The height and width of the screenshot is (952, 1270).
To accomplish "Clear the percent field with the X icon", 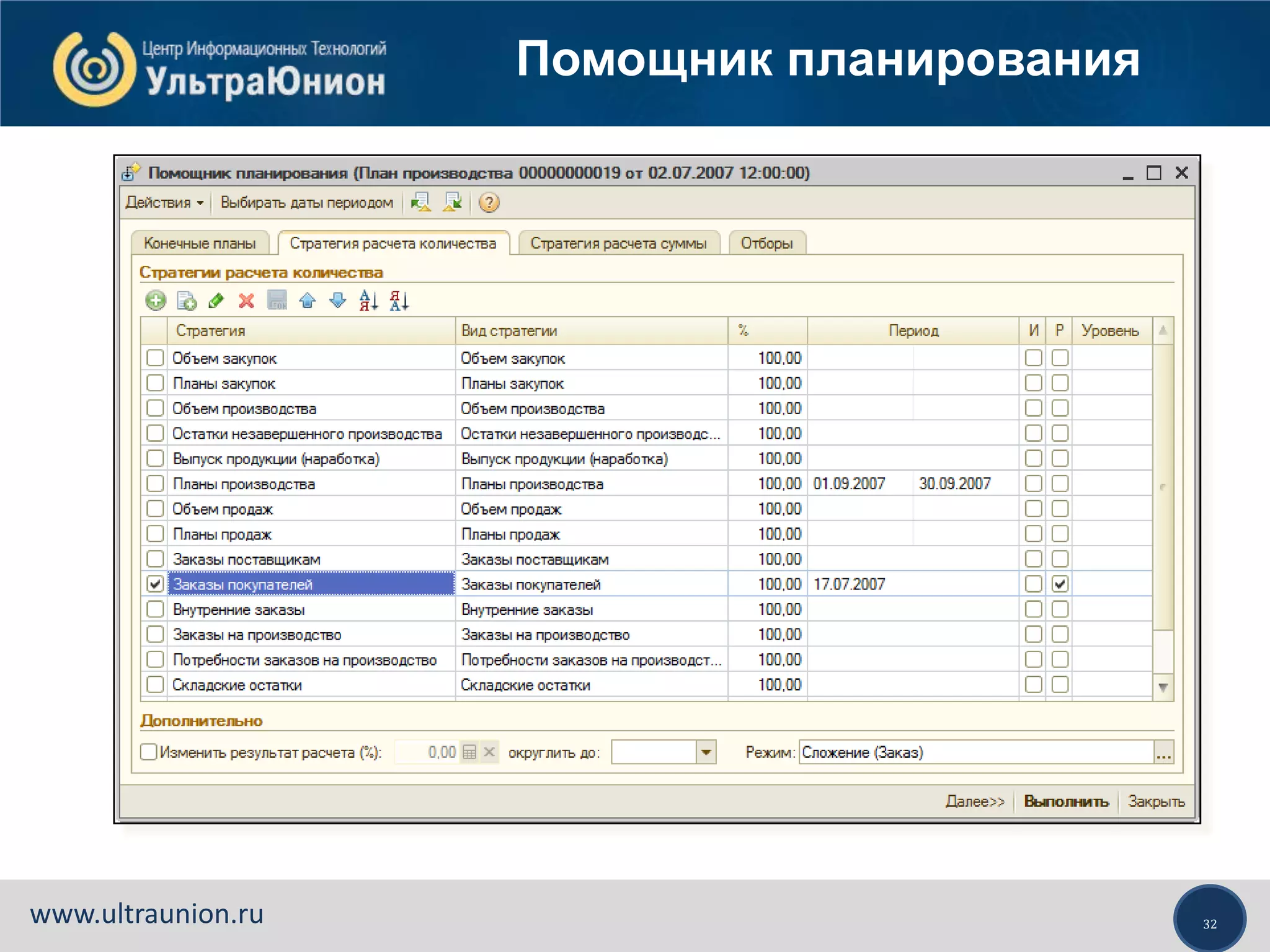I will [489, 752].
